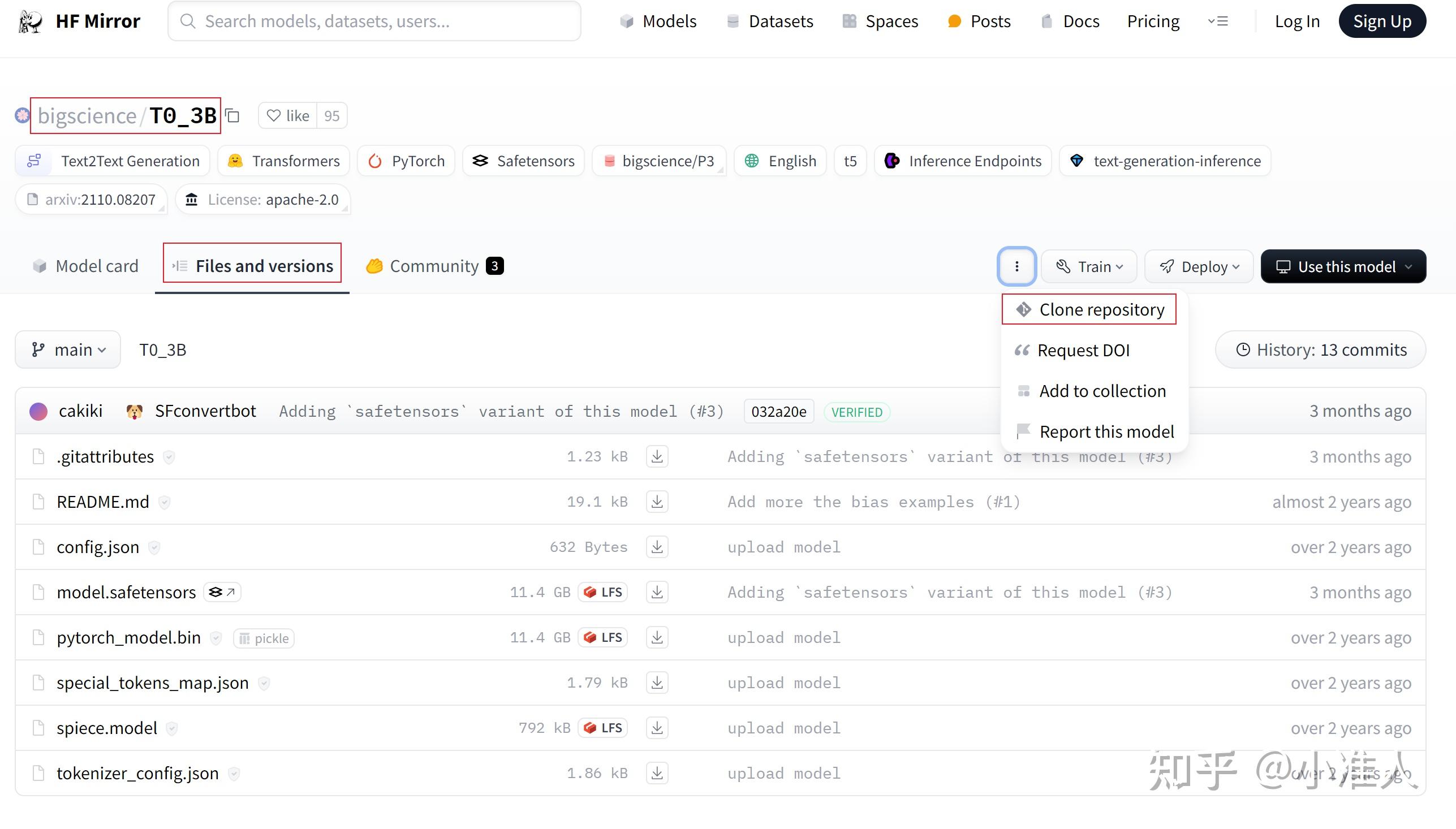Viewport: 1456px width, 829px height.
Task: Click the pickle badge on pytorch_model.bin
Action: click(264, 638)
